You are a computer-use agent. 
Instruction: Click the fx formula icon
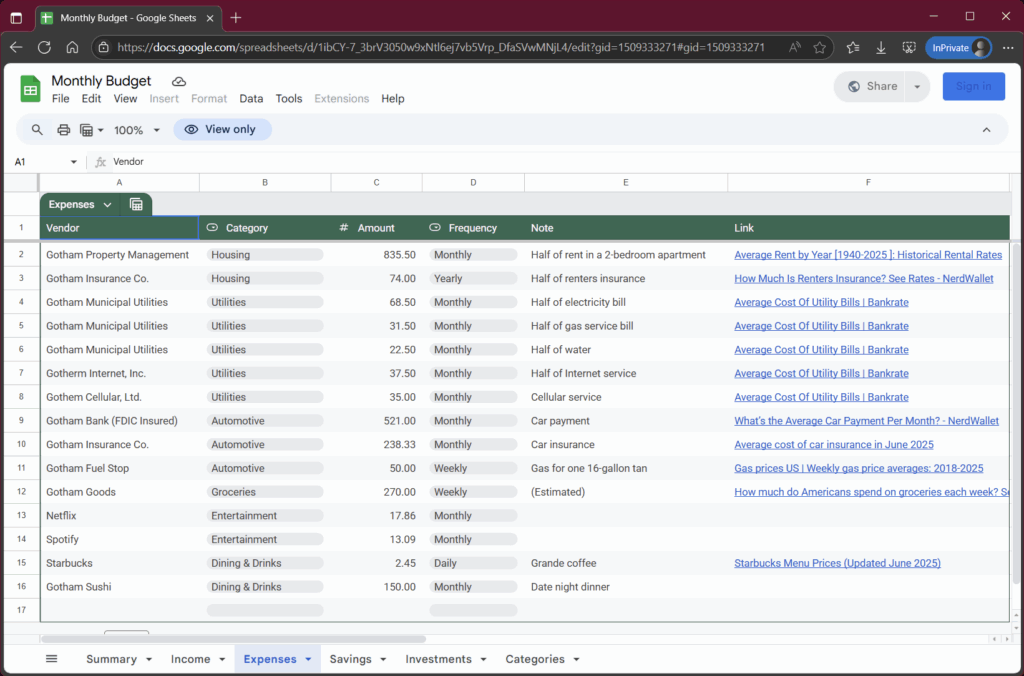100,162
